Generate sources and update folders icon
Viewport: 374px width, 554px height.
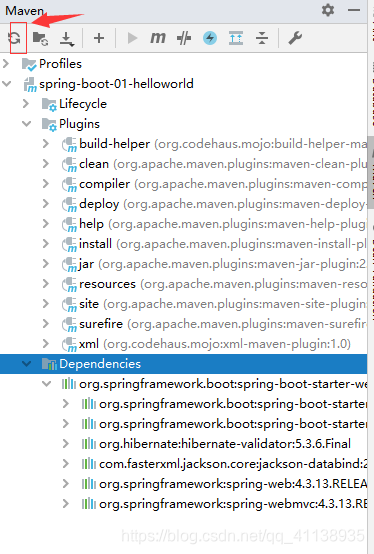click(40, 38)
